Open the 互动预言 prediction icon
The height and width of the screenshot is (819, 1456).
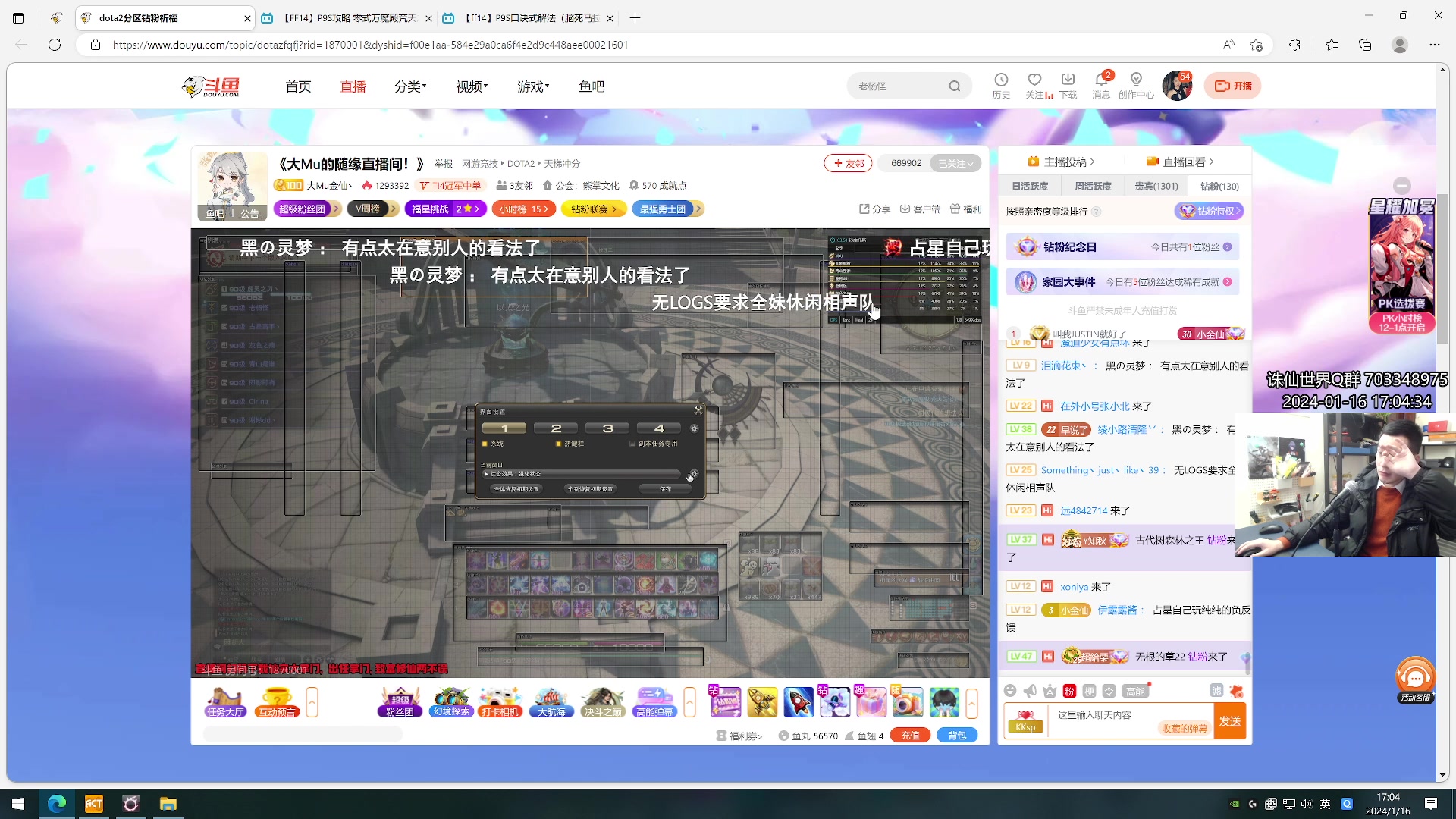278,702
